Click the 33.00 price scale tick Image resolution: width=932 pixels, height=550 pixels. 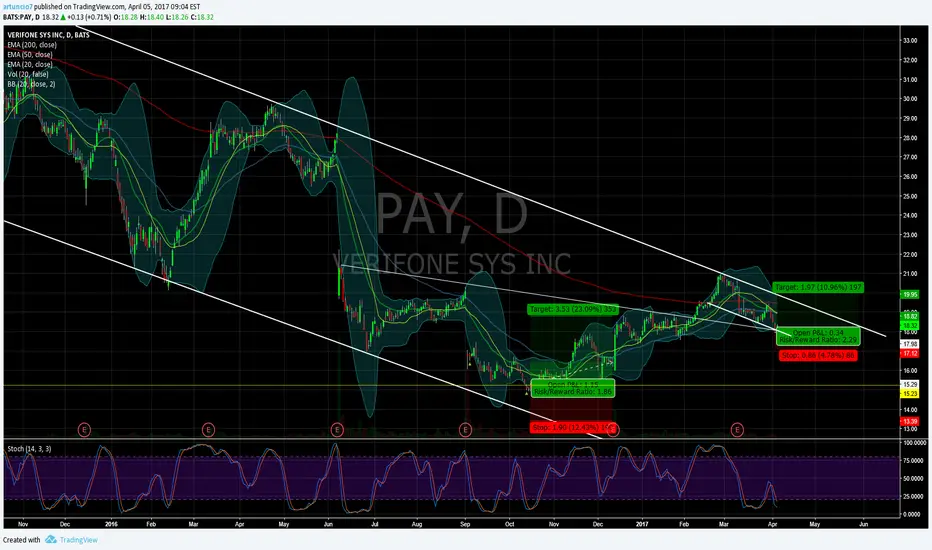point(910,40)
